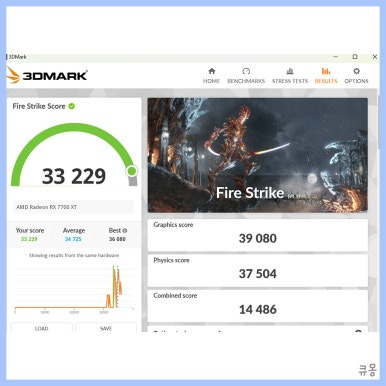
Task: Click the vertical scrollbar on the right
Action: pos(378,122)
